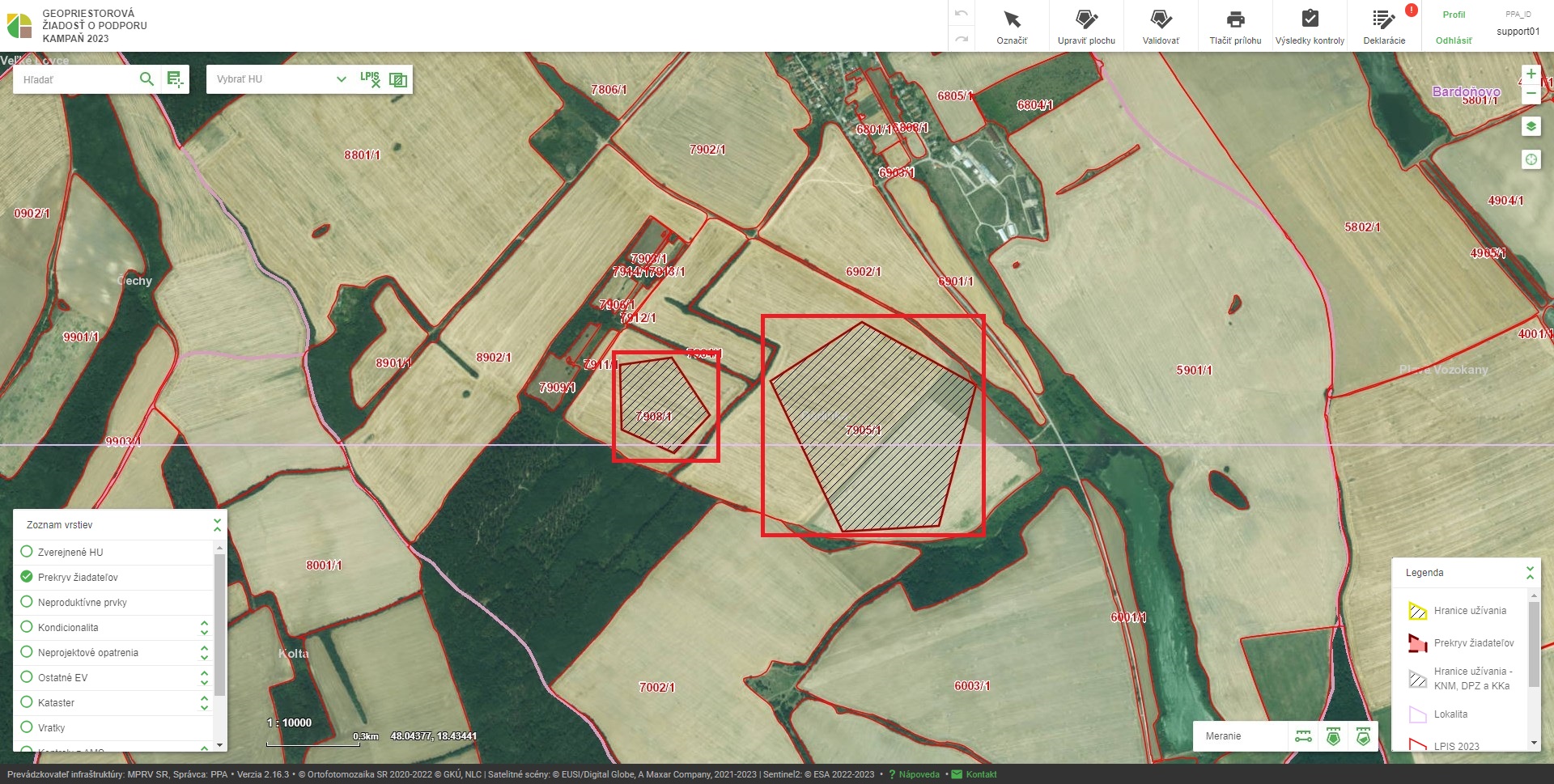The image size is (1554, 784).
Task: Click the Odhlásiť logout link
Action: (x=1454, y=40)
